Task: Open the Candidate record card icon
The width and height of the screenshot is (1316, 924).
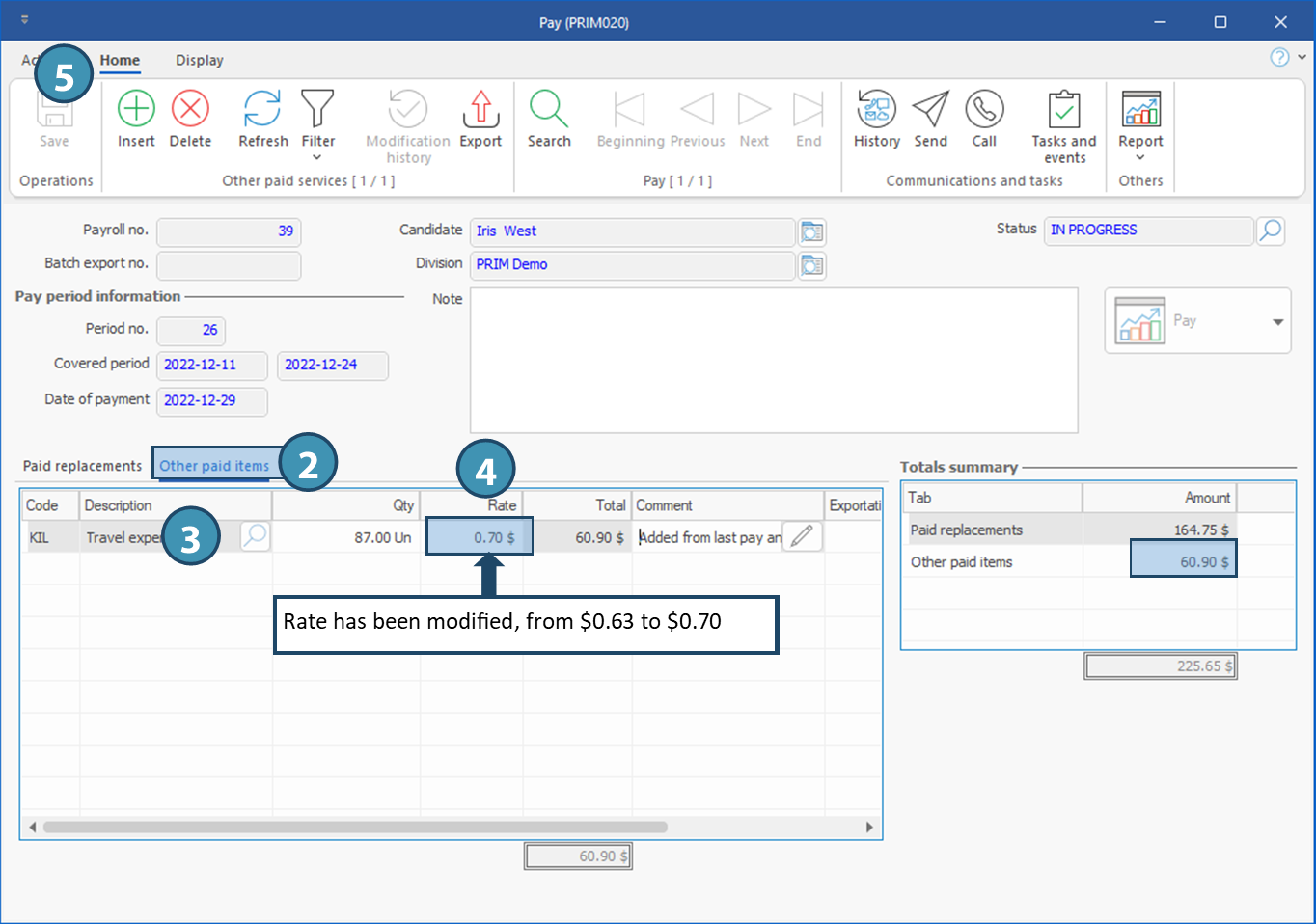Action: point(812,231)
